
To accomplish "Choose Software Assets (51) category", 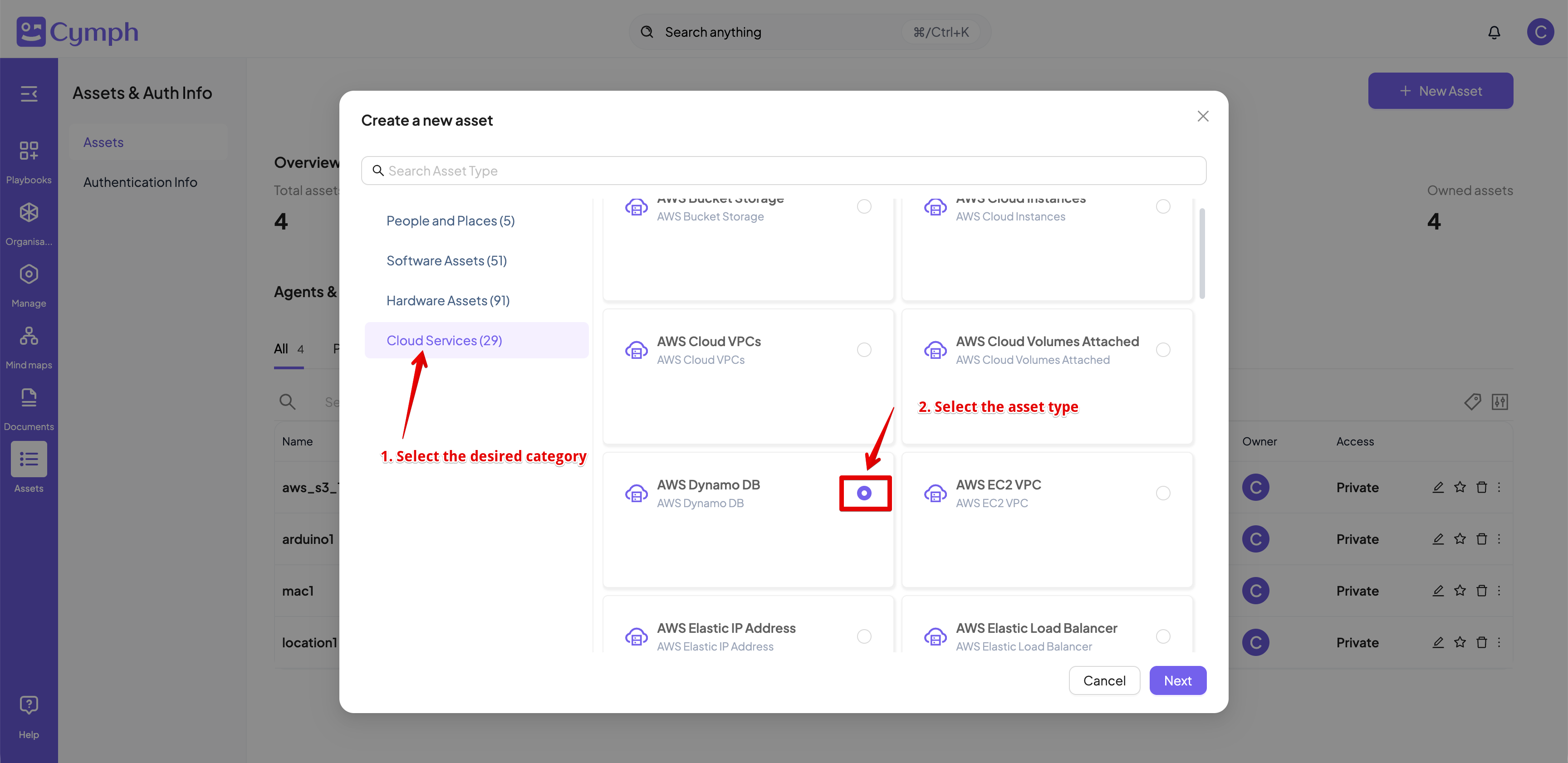I will click(446, 260).
